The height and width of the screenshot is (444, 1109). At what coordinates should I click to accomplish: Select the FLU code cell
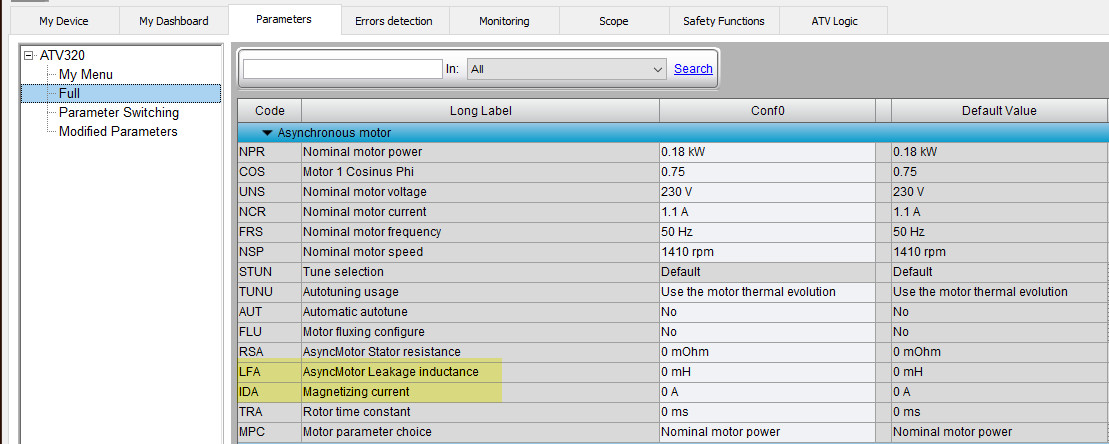tap(269, 332)
